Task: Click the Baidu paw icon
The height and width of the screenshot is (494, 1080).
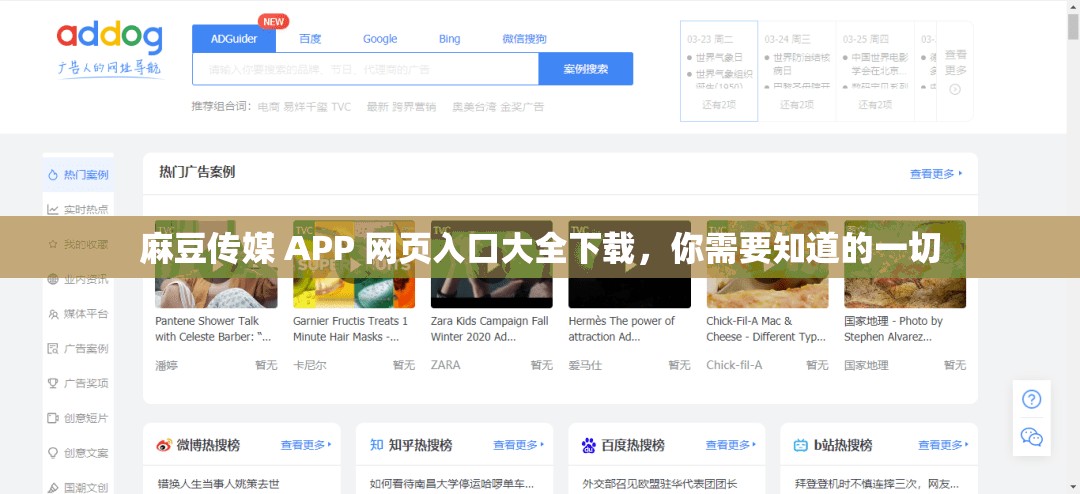Action: tap(589, 445)
